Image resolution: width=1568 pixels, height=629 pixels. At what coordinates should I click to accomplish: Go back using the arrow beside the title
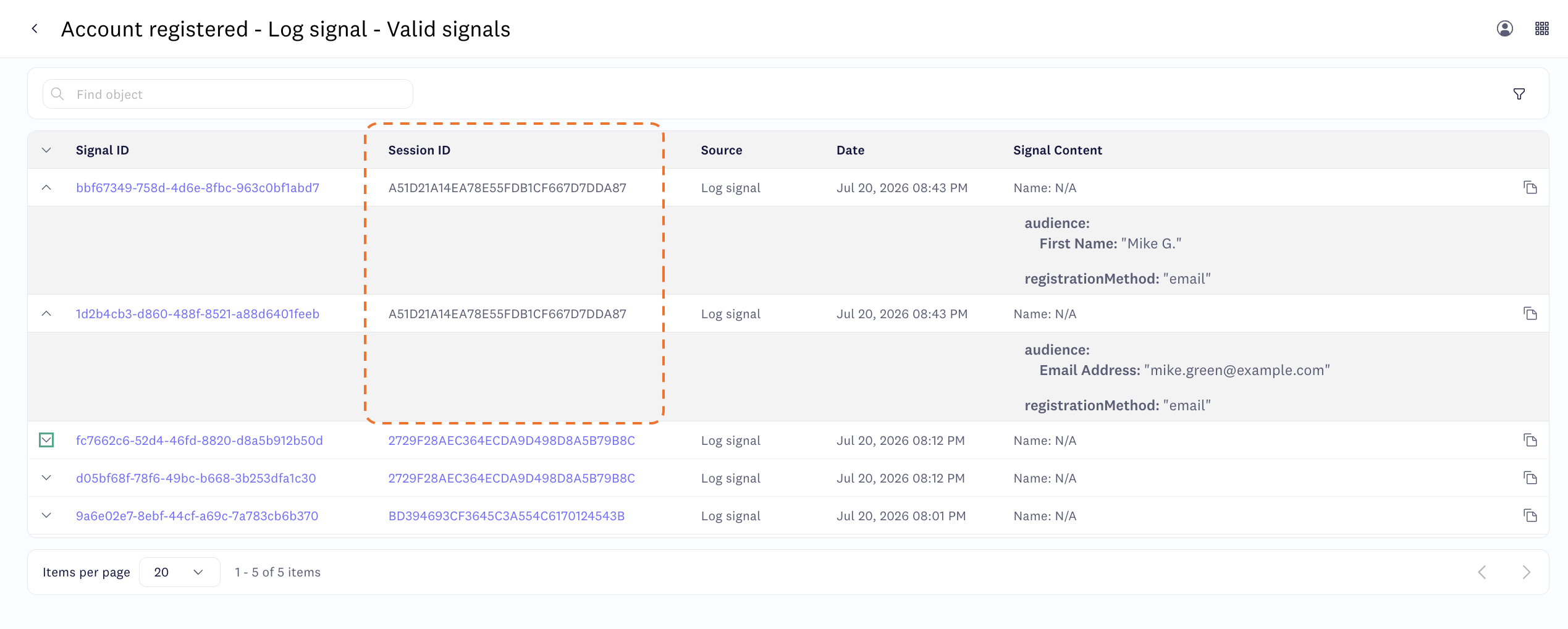(35, 28)
